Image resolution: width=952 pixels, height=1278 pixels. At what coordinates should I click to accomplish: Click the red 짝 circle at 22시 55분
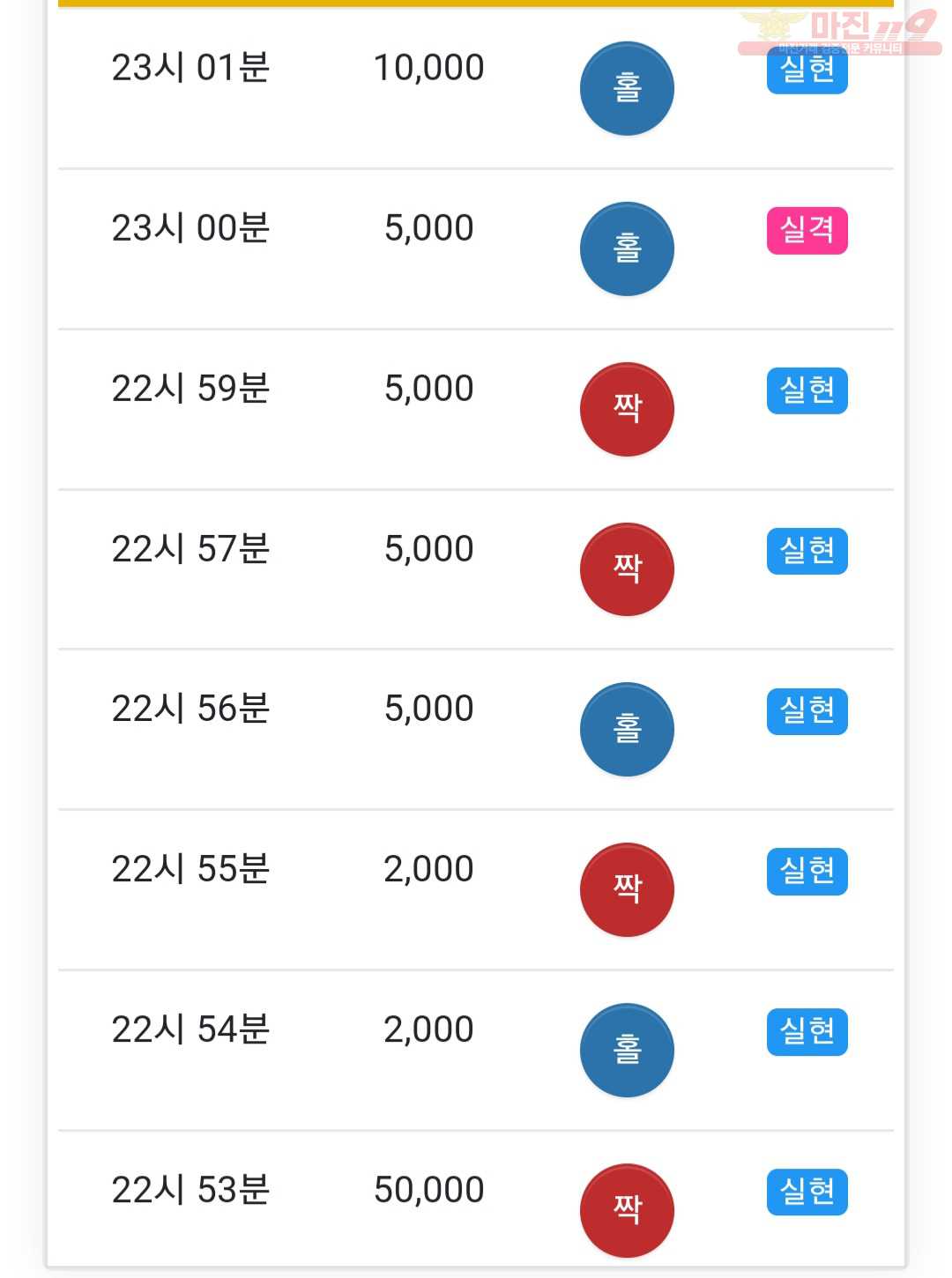coord(627,889)
